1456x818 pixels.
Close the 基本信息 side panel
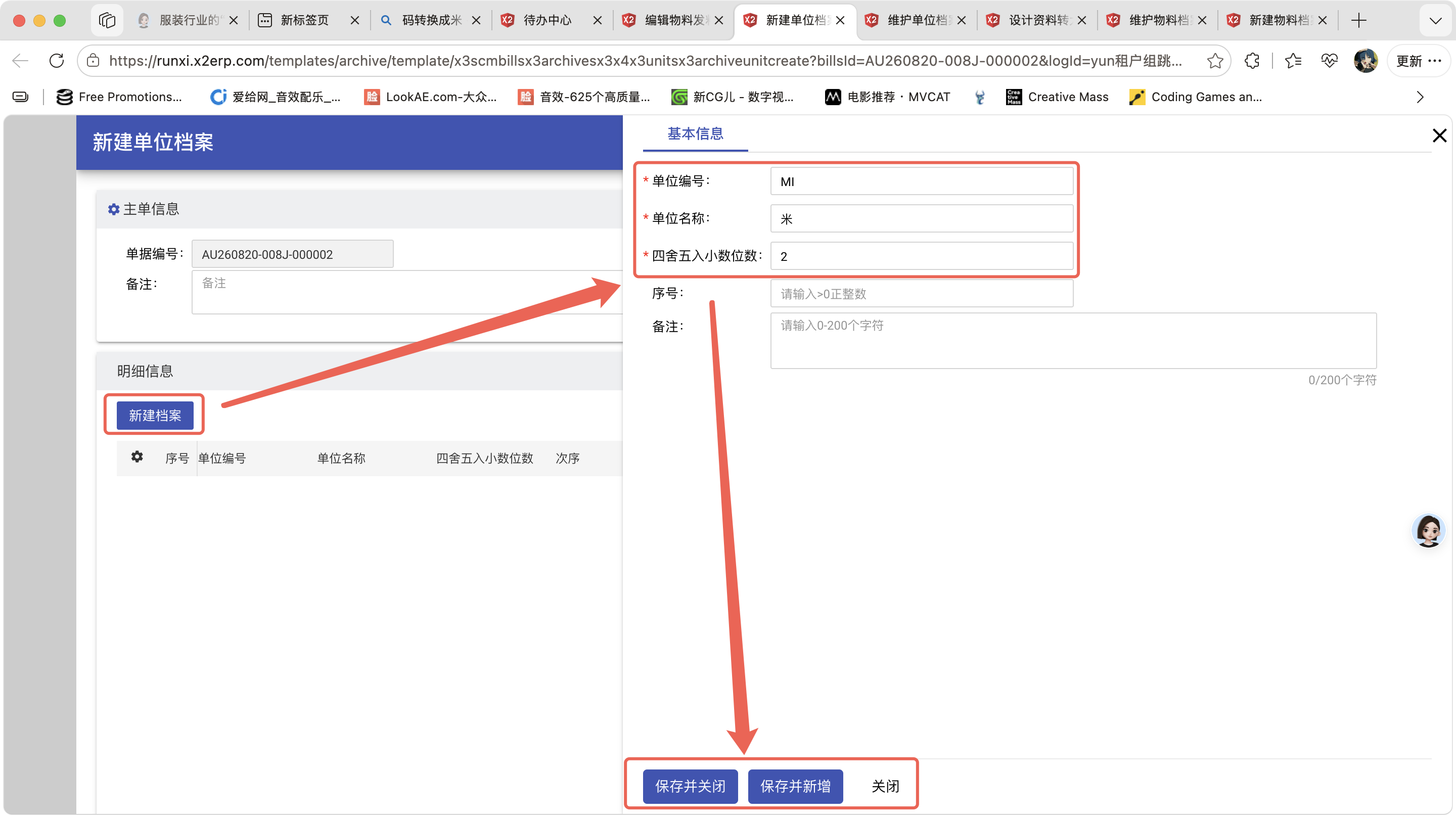tap(1439, 135)
